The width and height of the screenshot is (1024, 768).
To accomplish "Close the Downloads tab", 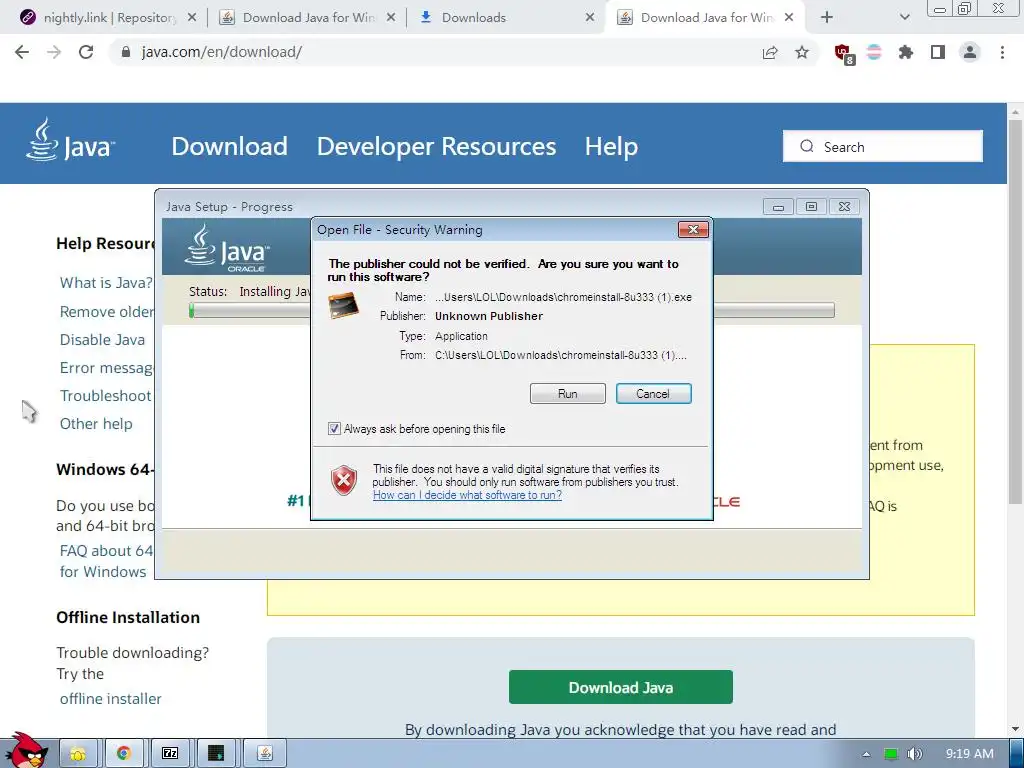I will [x=590, y=18].
